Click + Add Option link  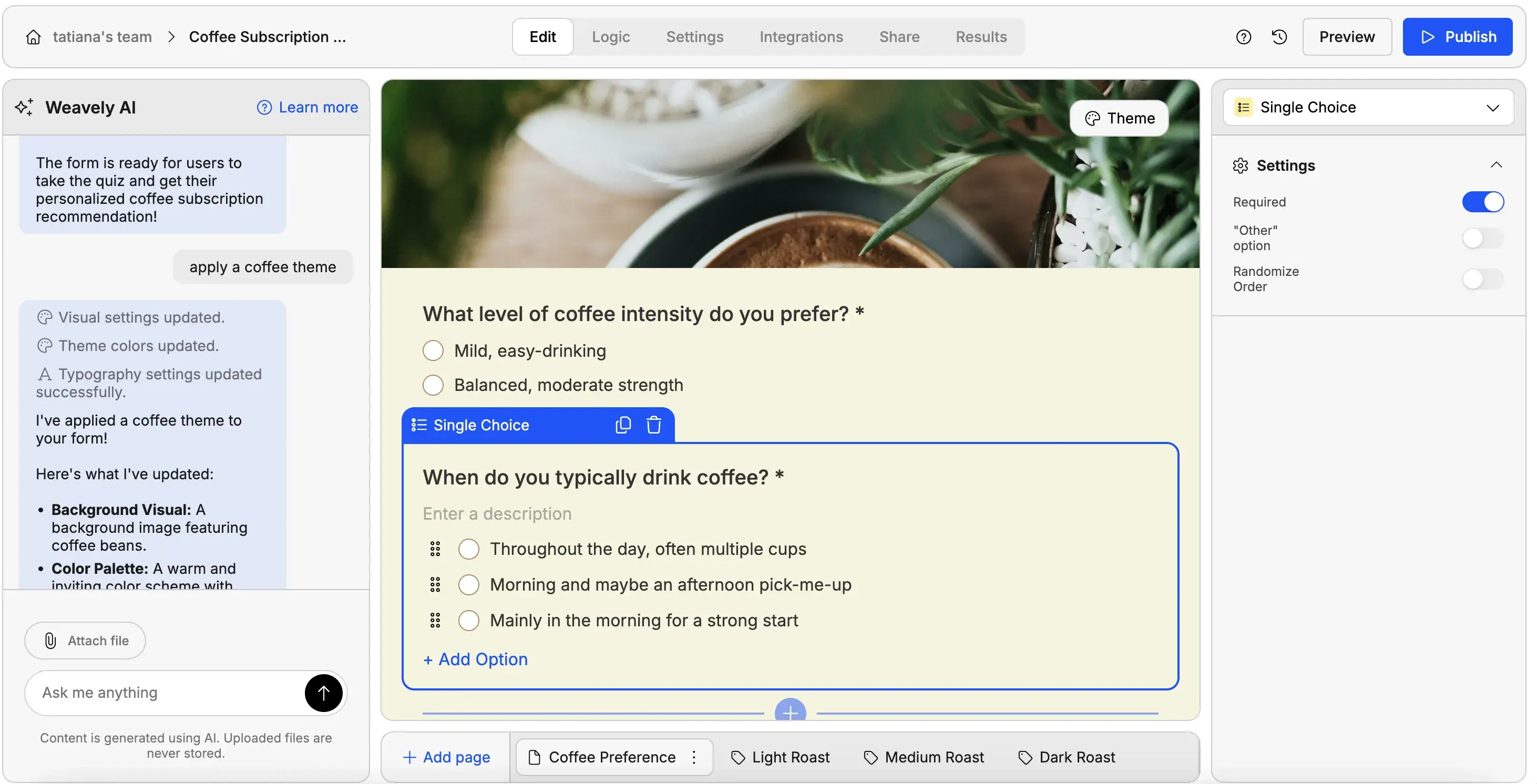coord(475,659)
